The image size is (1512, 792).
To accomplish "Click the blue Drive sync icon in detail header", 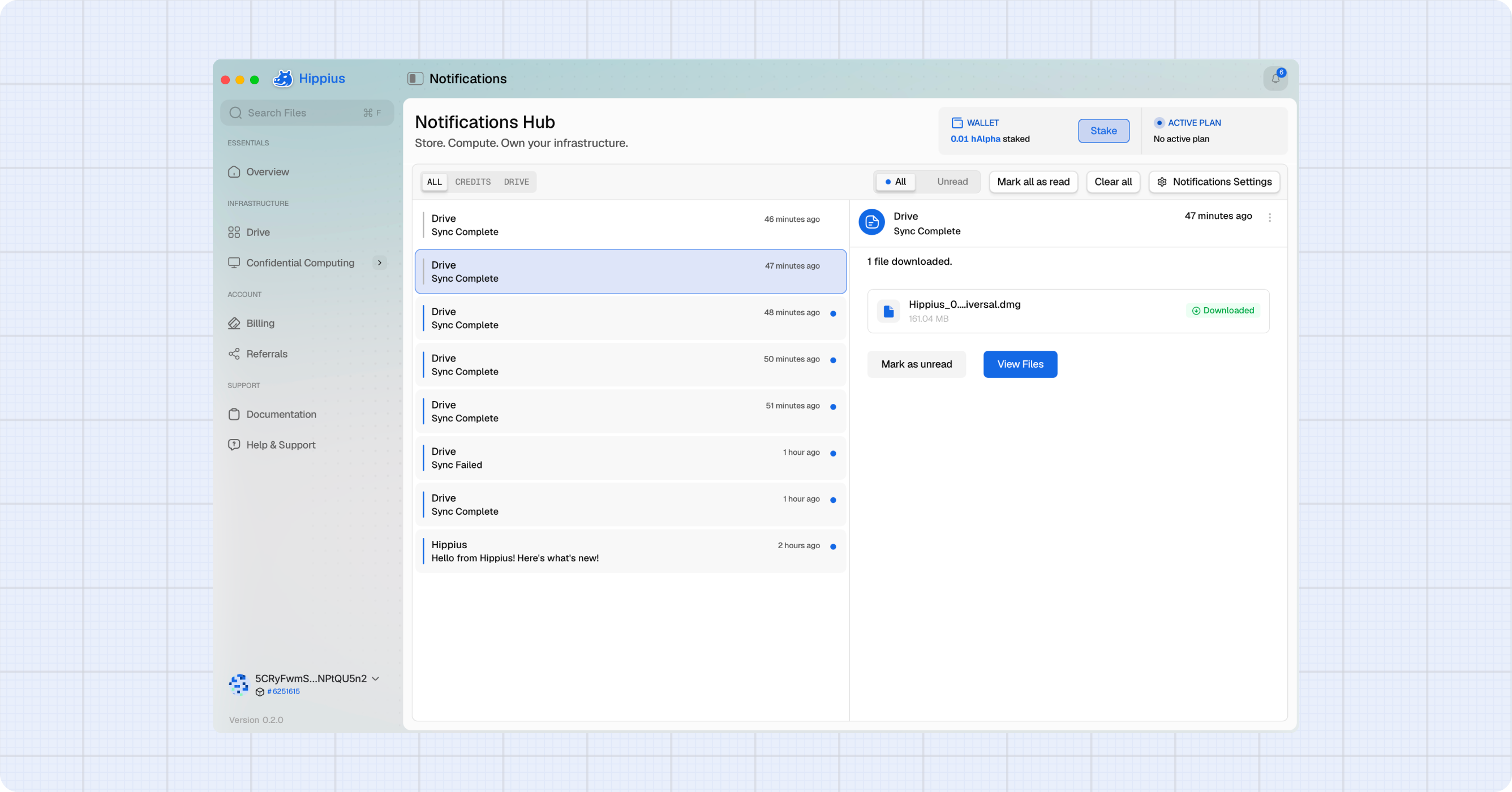I will click(871, 222).
